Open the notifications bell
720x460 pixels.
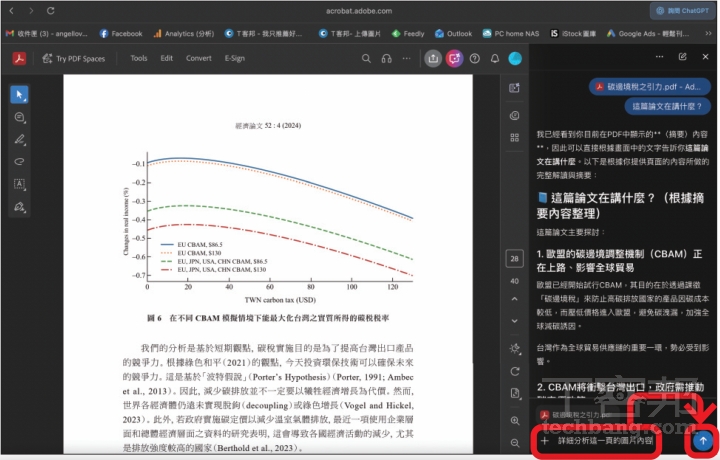click(495, 58)
